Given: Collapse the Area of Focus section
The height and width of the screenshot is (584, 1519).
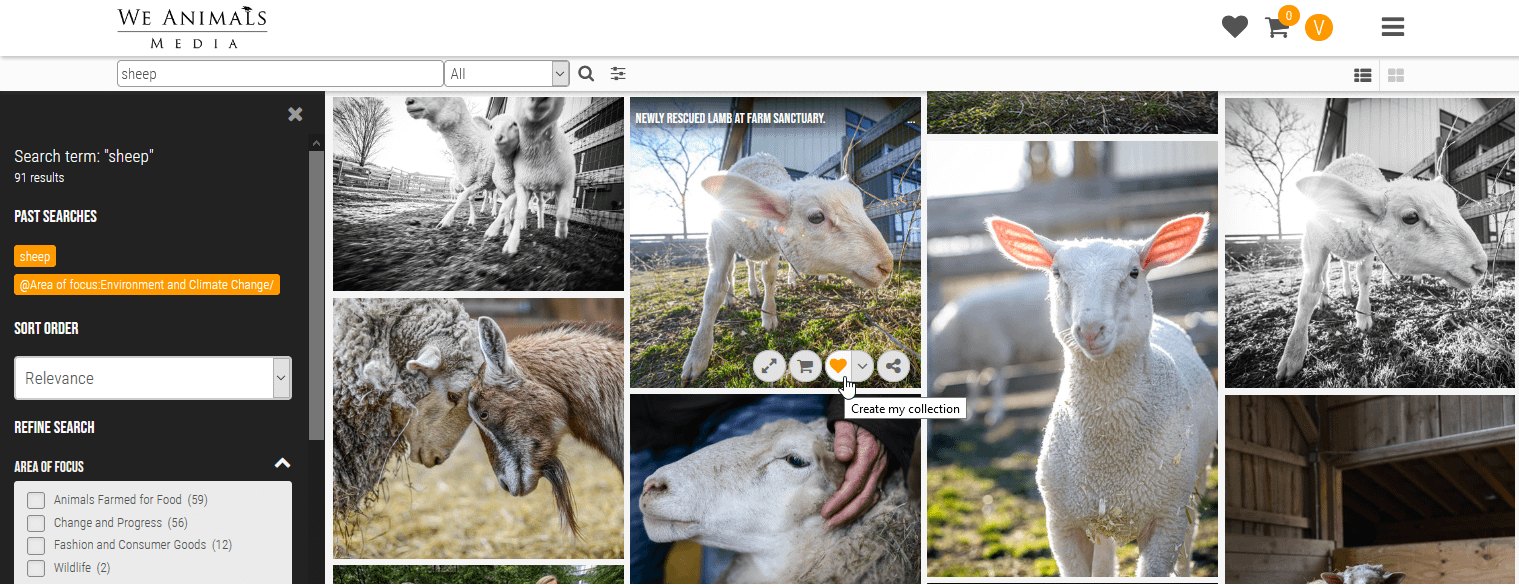Looking at the screenshot, I should click(282, 464).
